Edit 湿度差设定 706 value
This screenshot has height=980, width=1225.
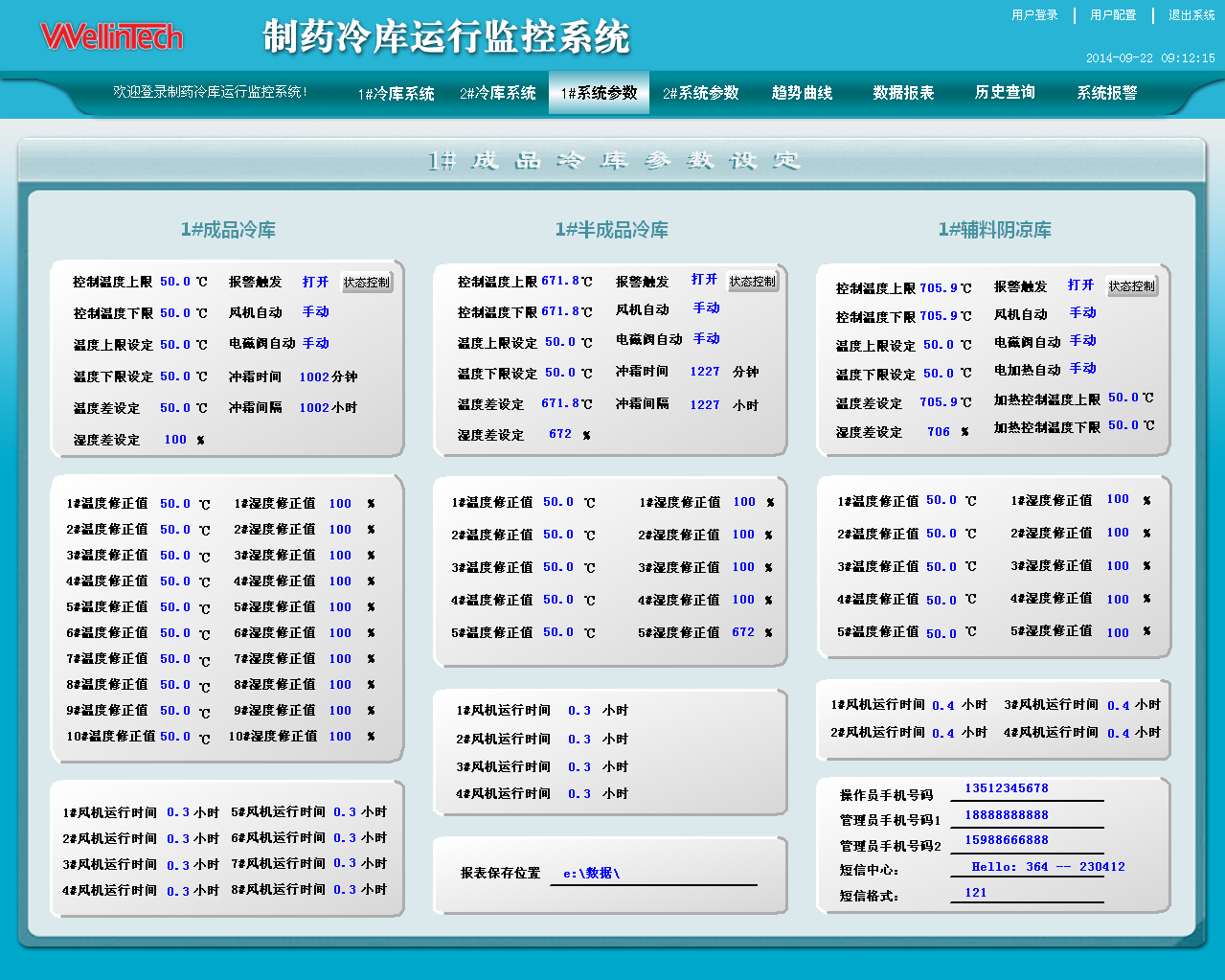click(x=939, y=432)
